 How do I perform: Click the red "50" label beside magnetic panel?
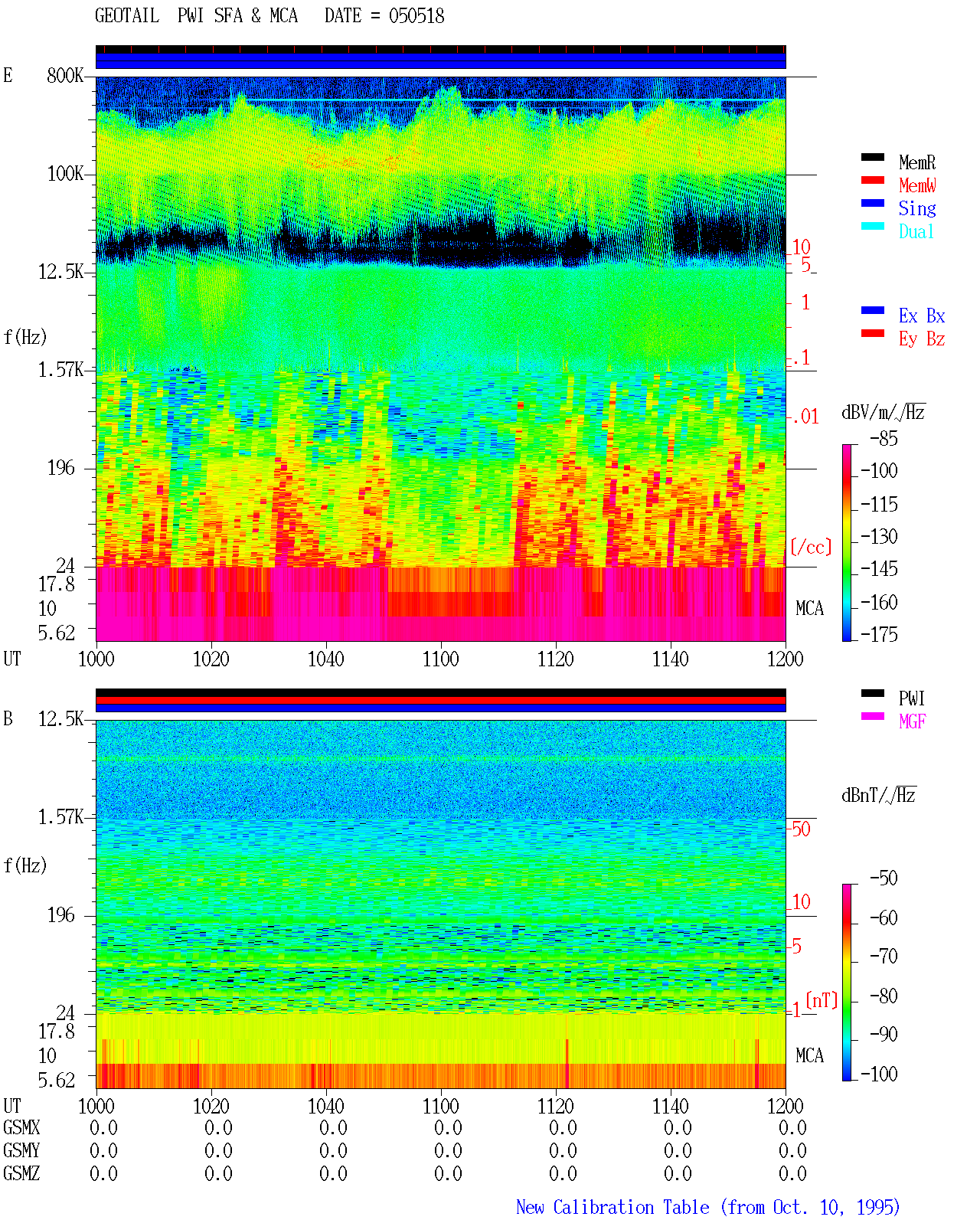tap(801, 829)
